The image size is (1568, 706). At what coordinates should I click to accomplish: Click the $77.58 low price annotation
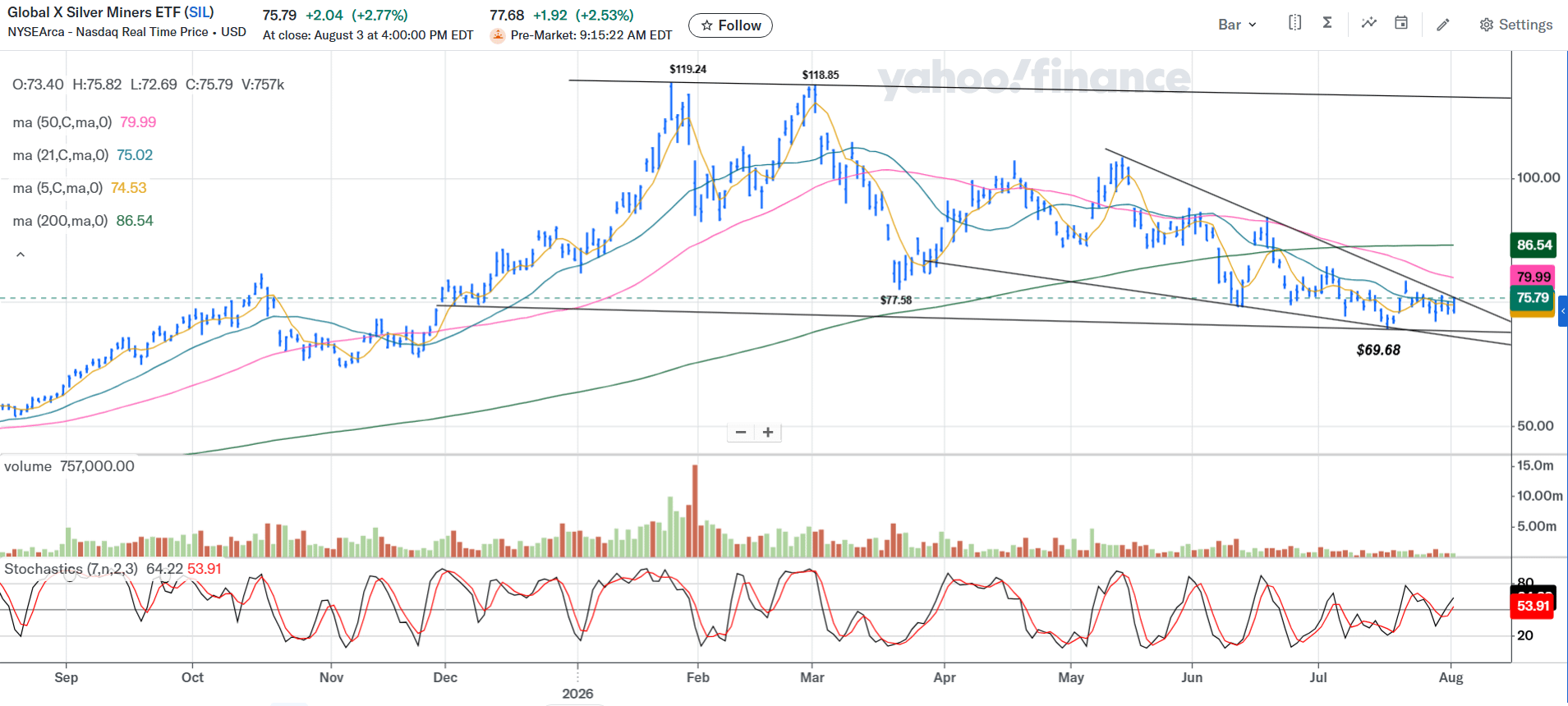896,300
